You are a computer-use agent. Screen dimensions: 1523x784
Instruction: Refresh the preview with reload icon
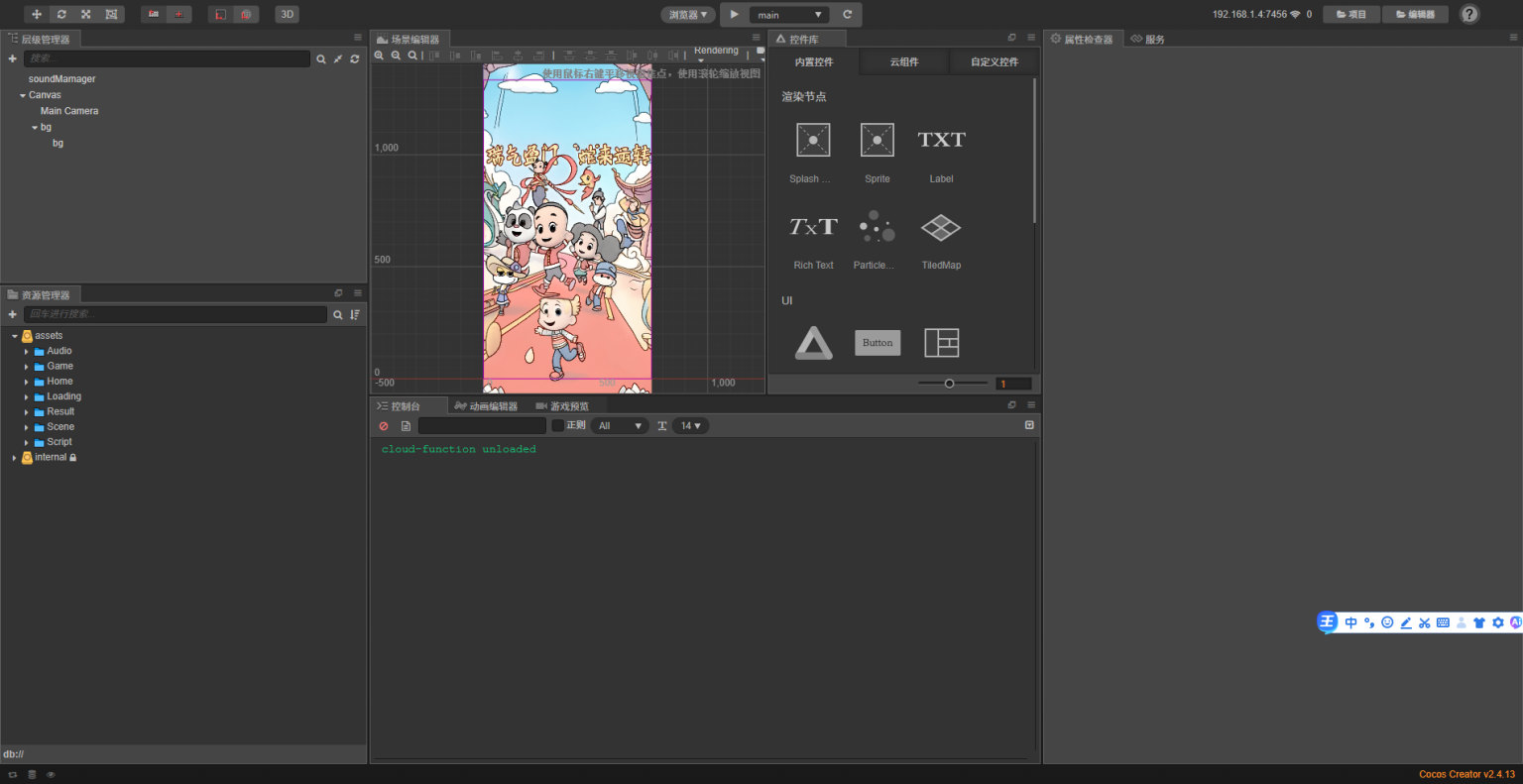[x=848, y=15]
